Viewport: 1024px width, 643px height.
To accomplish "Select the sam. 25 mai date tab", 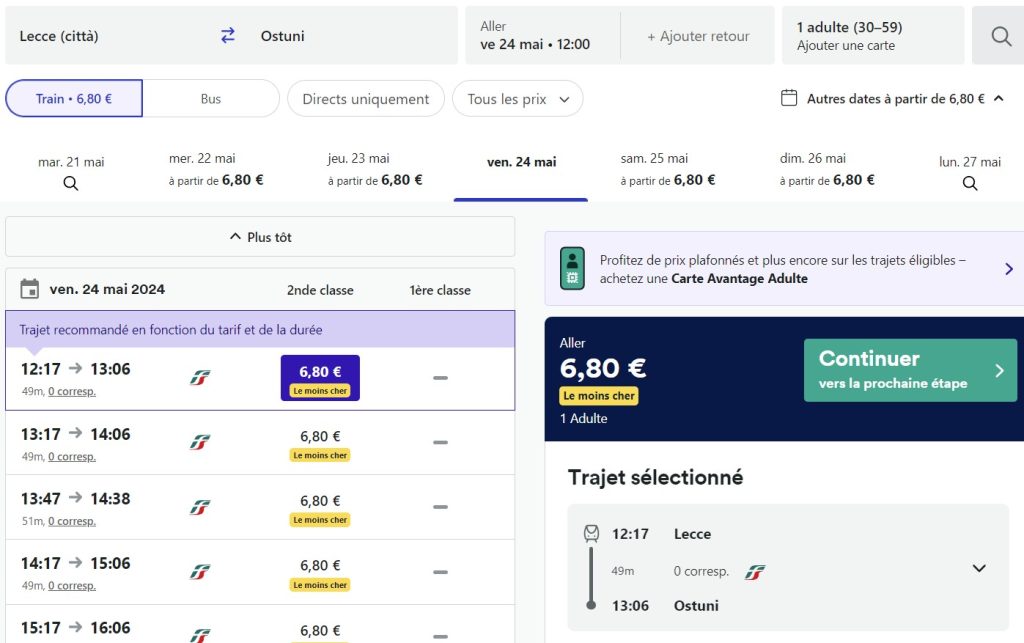I will (x=668, y=170).
